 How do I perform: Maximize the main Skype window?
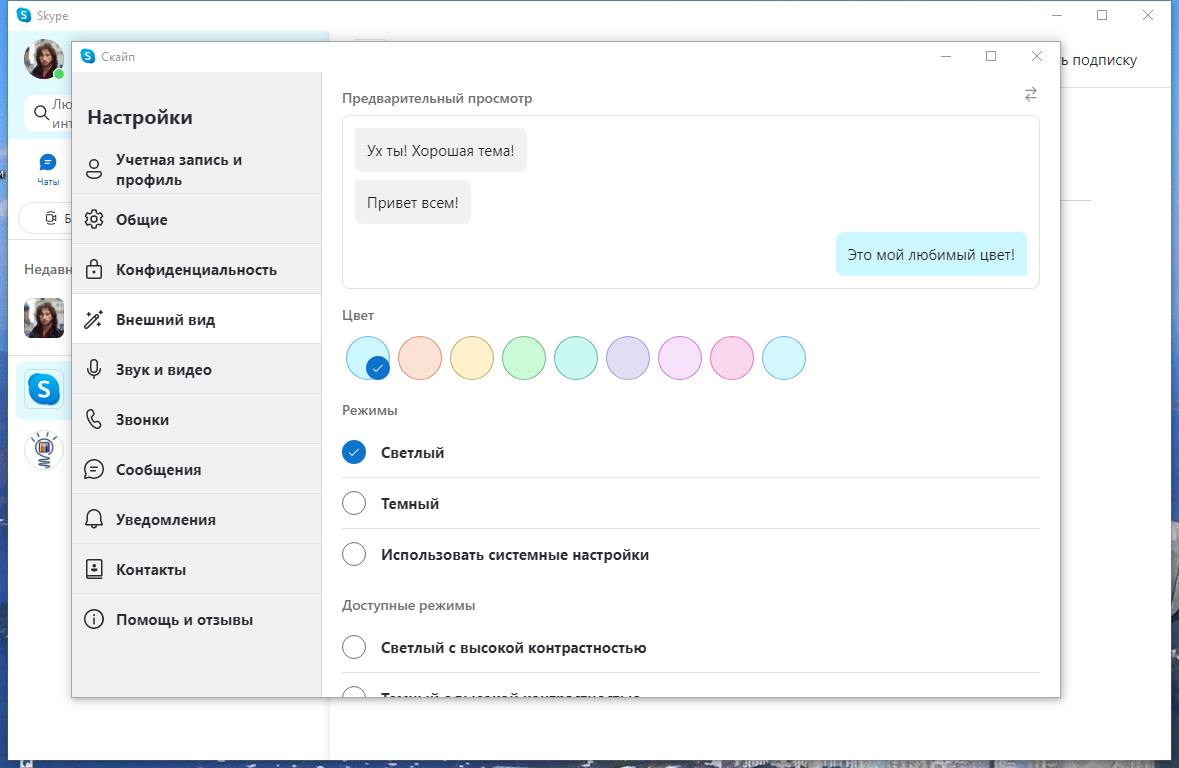[1102, 15]
